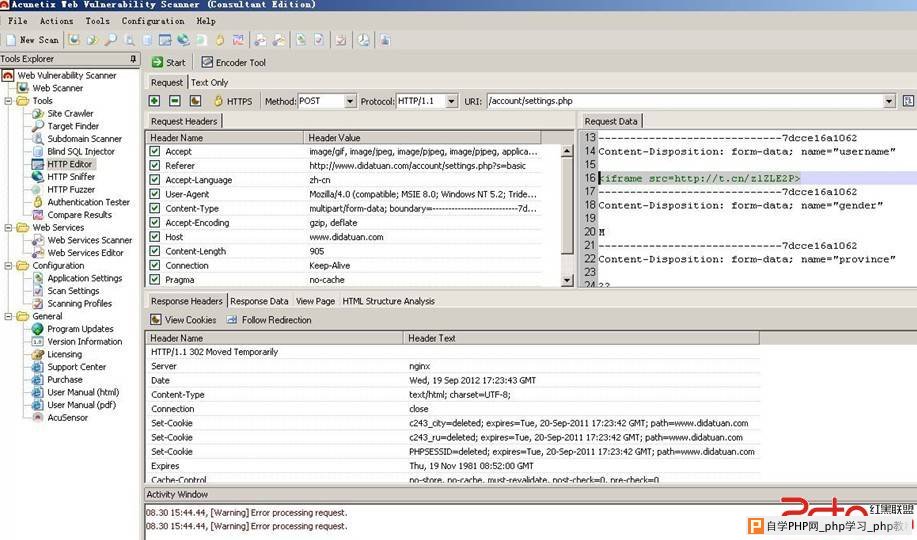917x540 pixels.
Task: Click the icon at right end of URI field
Action: pos(908,101)
